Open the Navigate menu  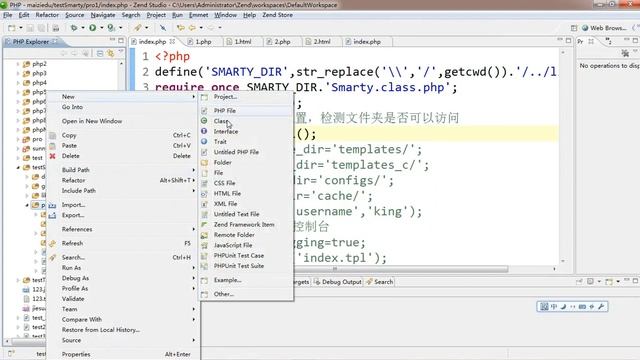click(103, 15)
